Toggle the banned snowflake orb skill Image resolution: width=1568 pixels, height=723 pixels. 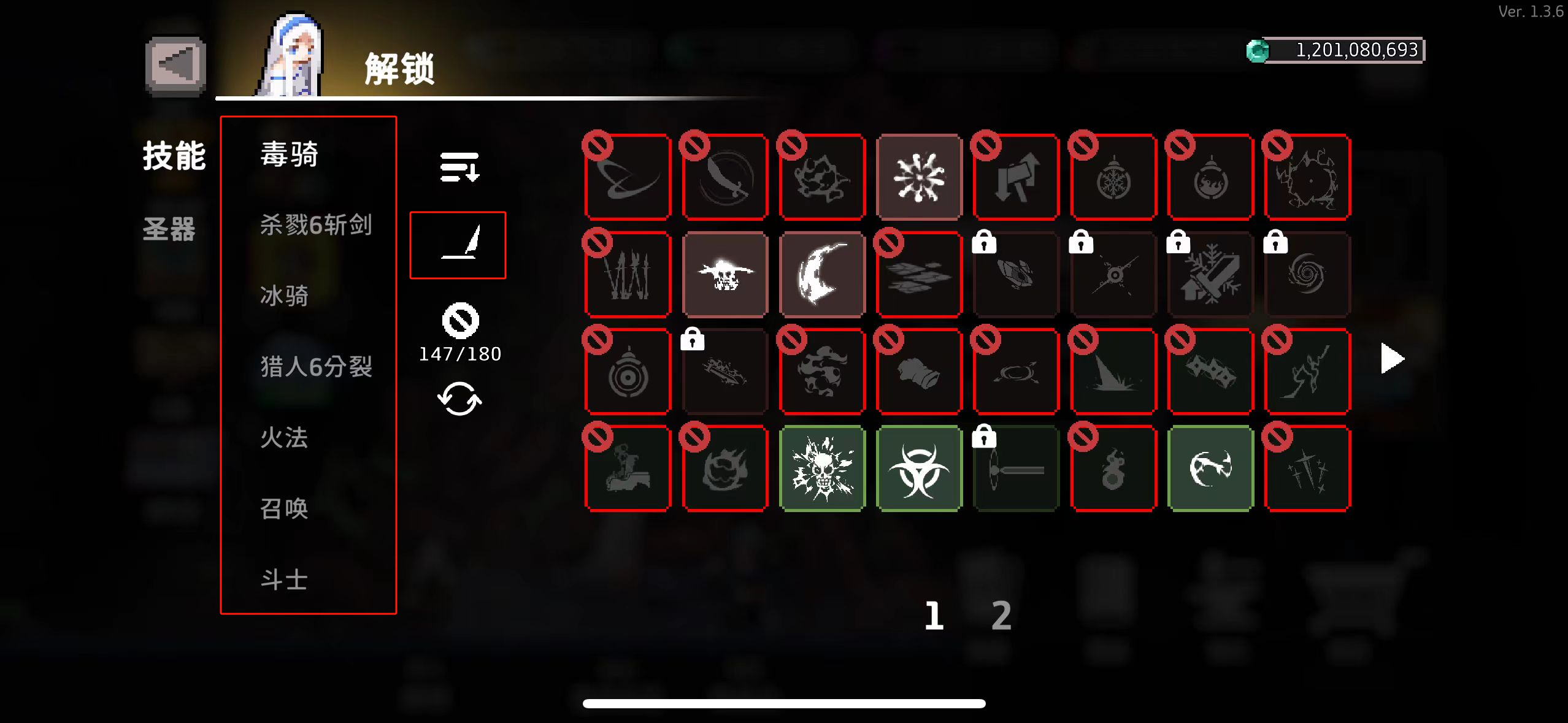click(x=1113, y=177)
